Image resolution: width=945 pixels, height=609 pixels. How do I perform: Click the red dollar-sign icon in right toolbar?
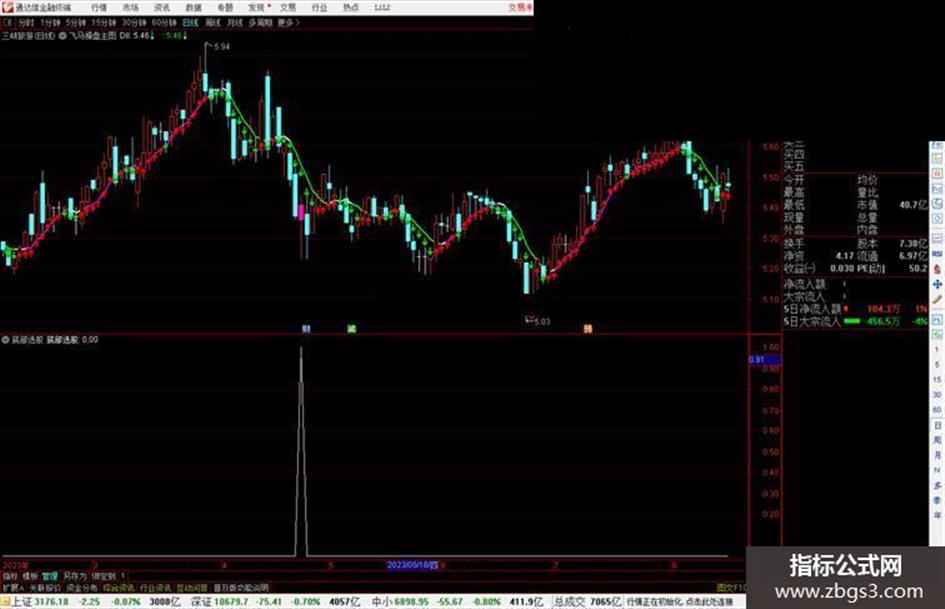point(937,268)
